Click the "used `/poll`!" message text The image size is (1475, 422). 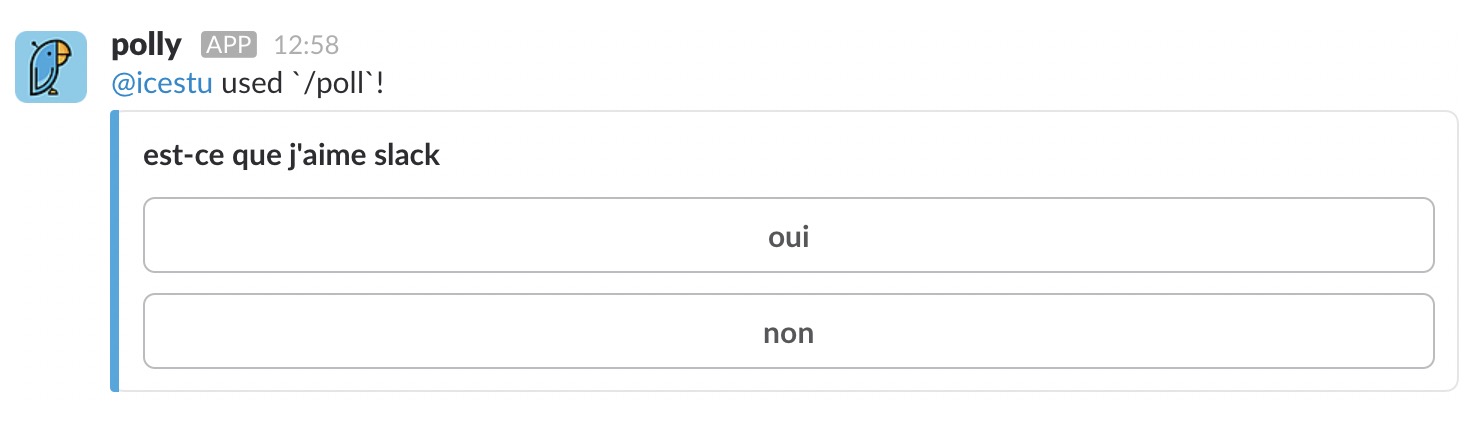303,83
